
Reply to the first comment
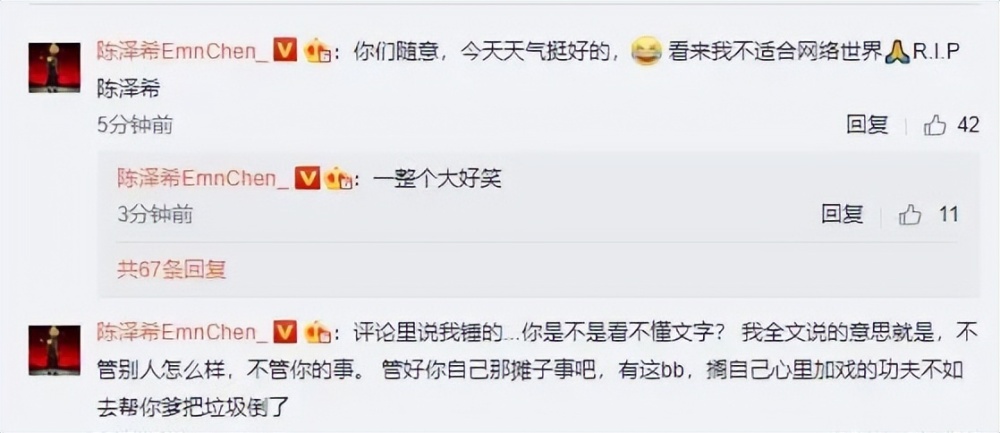(867, 125)
